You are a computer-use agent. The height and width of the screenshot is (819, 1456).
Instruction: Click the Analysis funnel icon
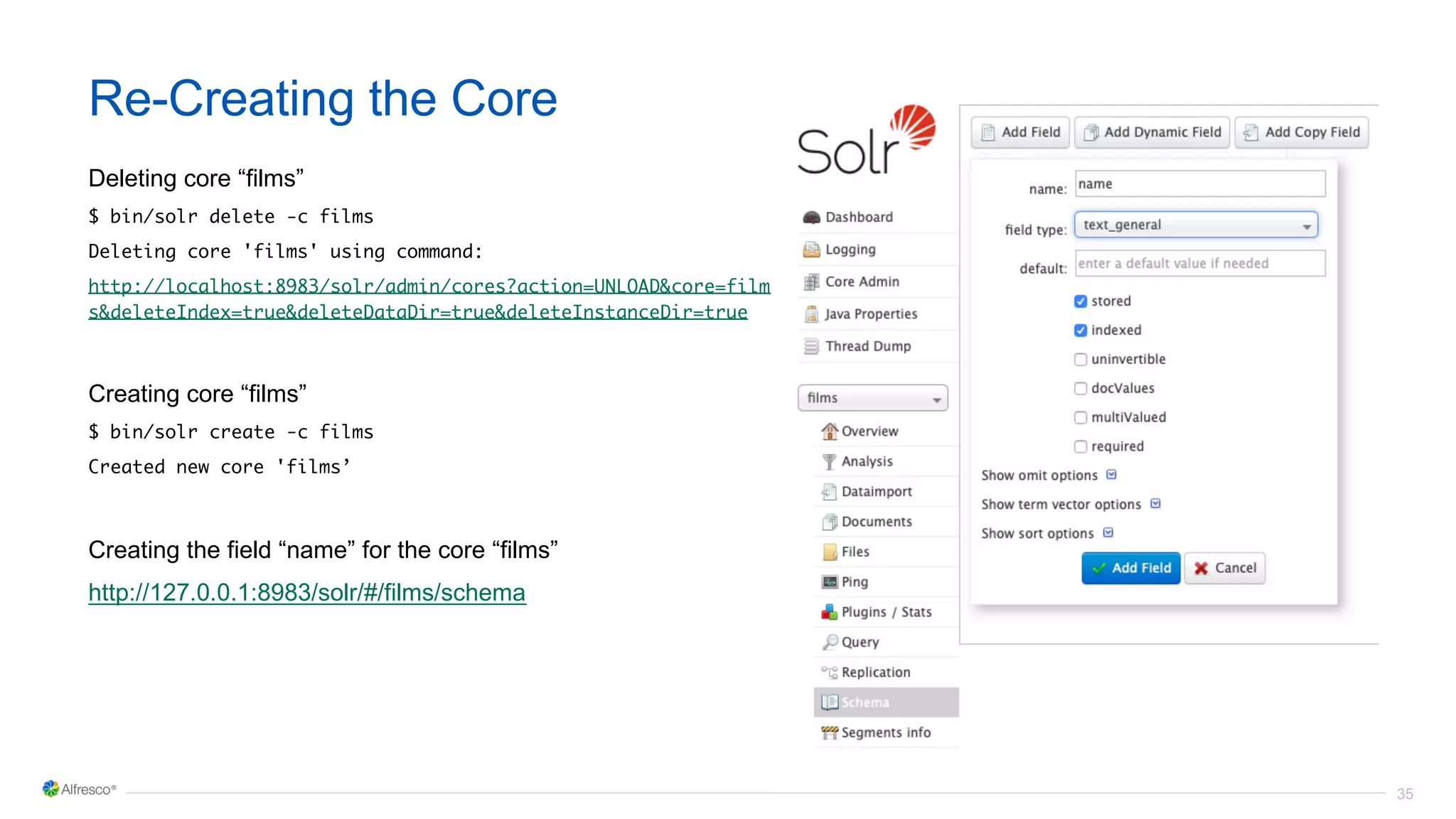(829, 461)
